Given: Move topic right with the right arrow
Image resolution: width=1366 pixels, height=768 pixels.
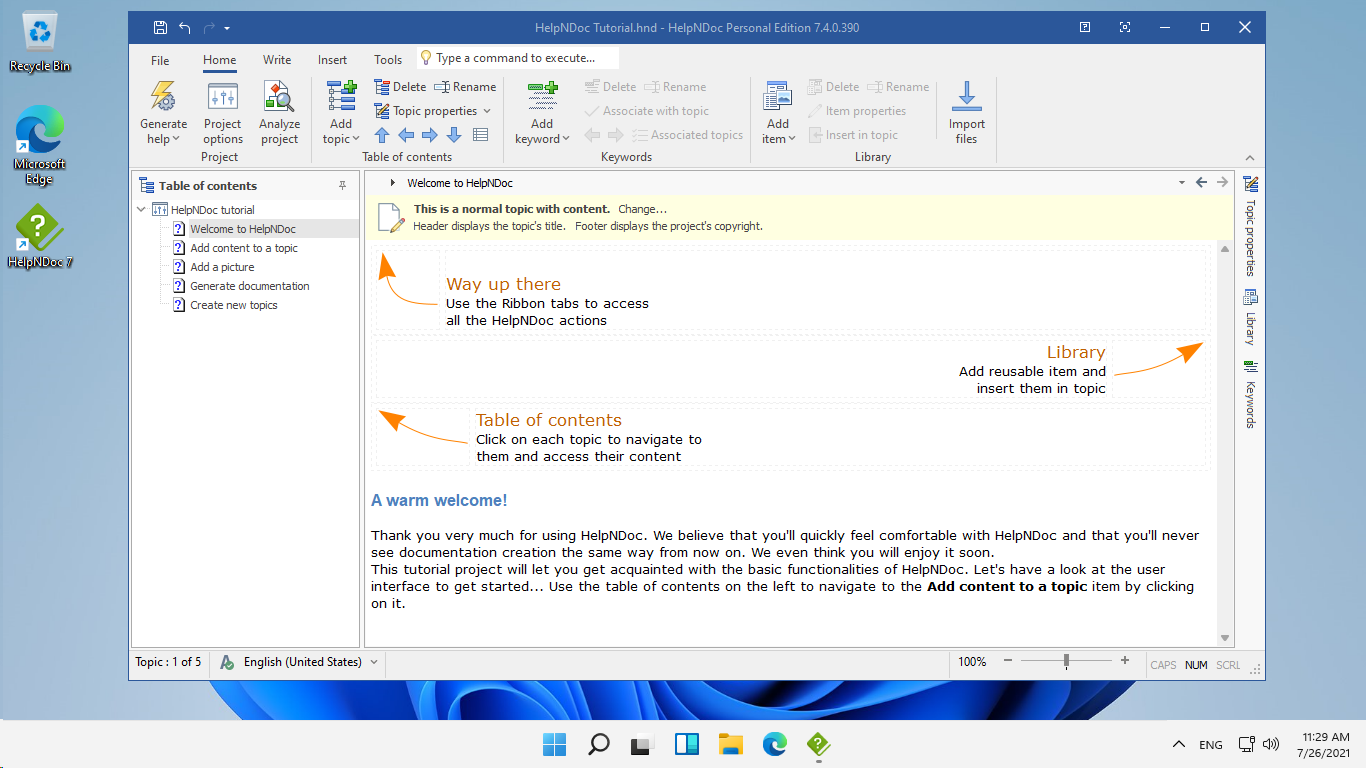Looking at the screenshot, I should [x=430, y=135].
